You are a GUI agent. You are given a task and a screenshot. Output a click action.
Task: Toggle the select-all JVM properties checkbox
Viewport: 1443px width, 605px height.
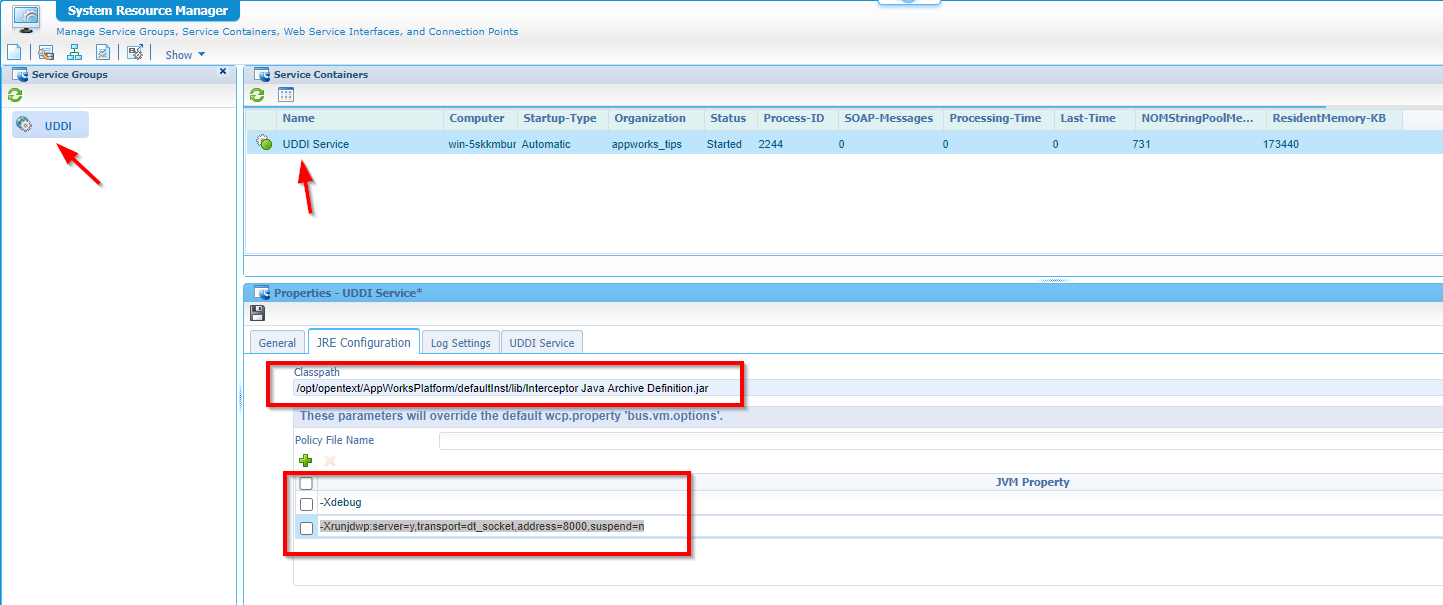click(x=307, y=483)
